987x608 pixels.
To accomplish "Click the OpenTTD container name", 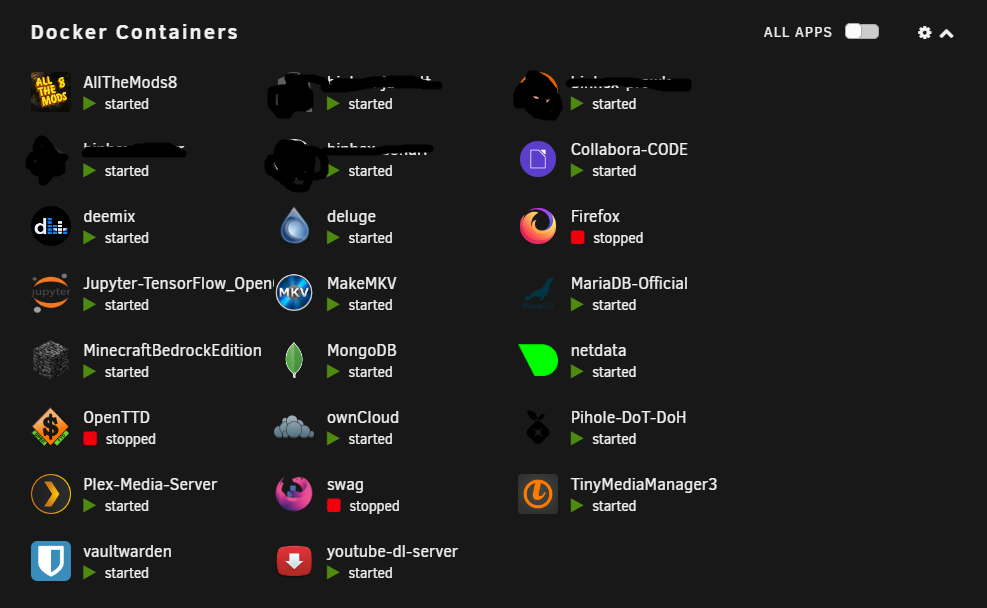I will coord(116,417).
